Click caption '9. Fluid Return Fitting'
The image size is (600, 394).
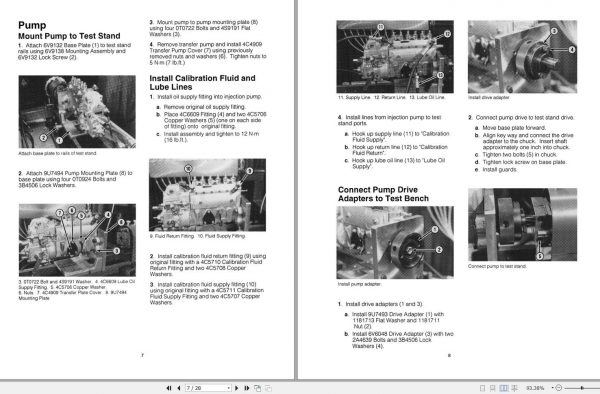(172, 236)
